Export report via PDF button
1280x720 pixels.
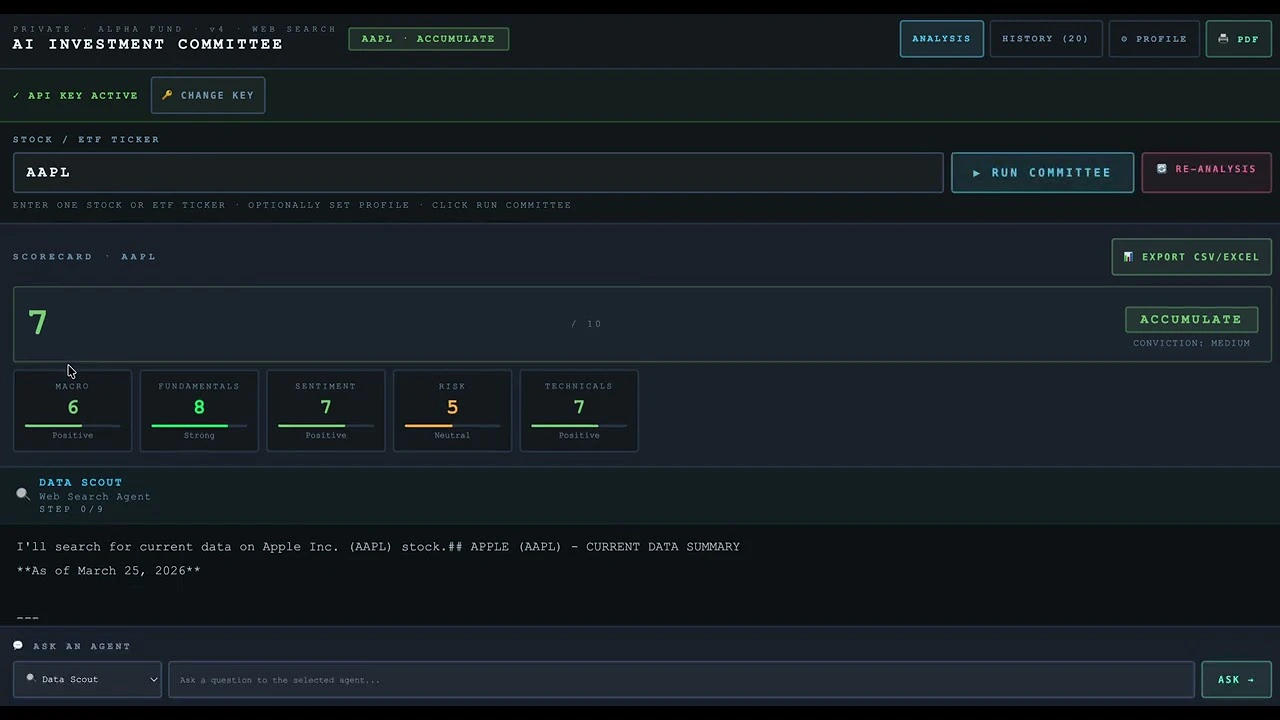tap(1238, 39)
